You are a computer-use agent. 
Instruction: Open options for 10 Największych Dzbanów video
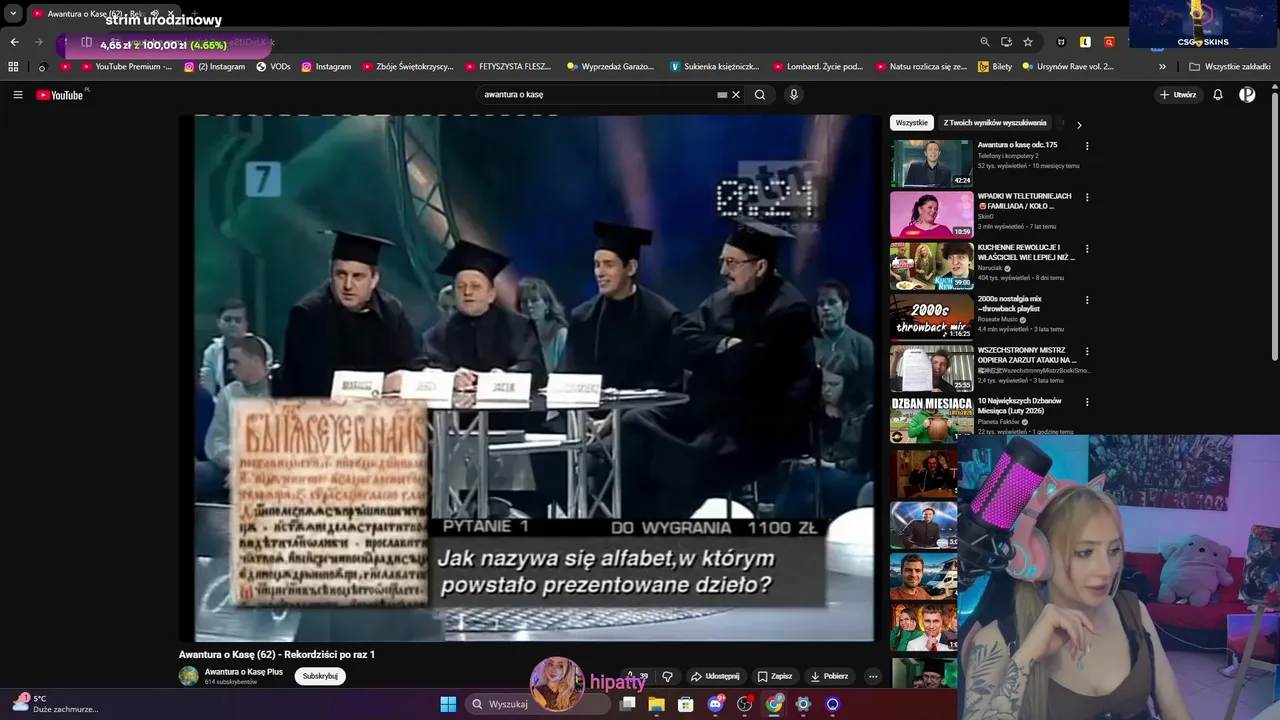tap(1087, 403)
